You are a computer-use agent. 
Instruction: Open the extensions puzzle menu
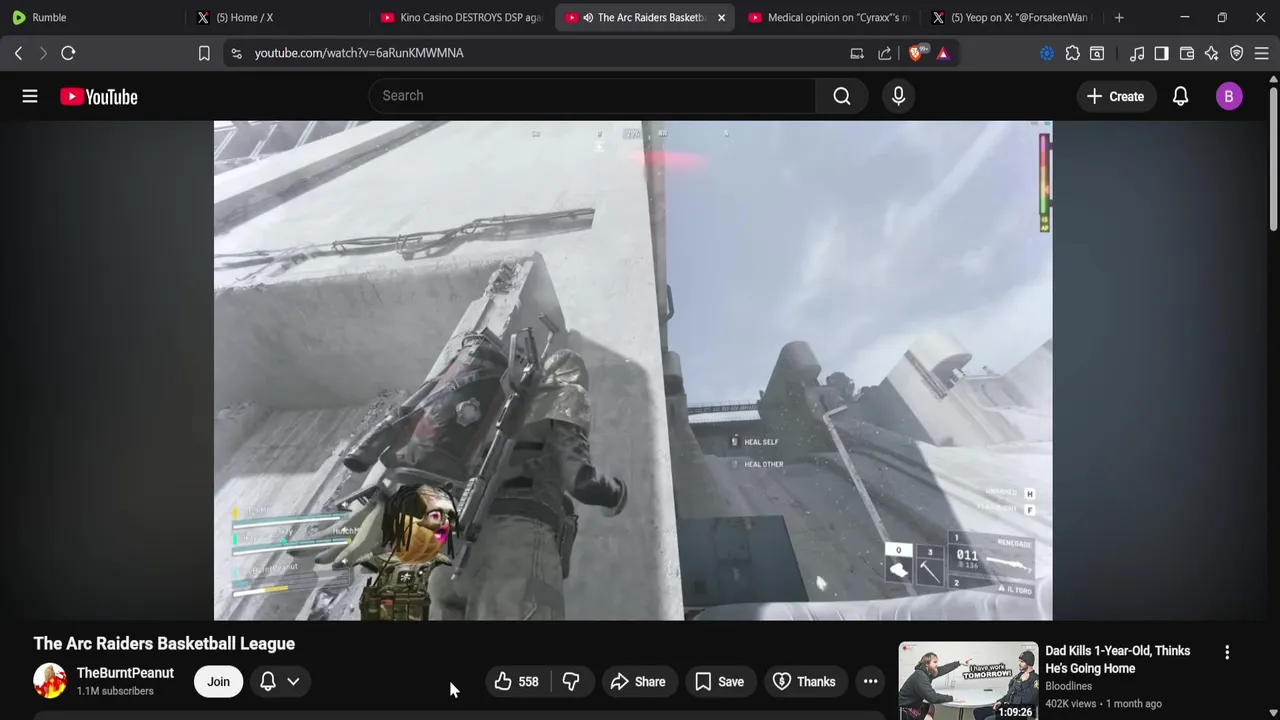tap(1072, 53)
